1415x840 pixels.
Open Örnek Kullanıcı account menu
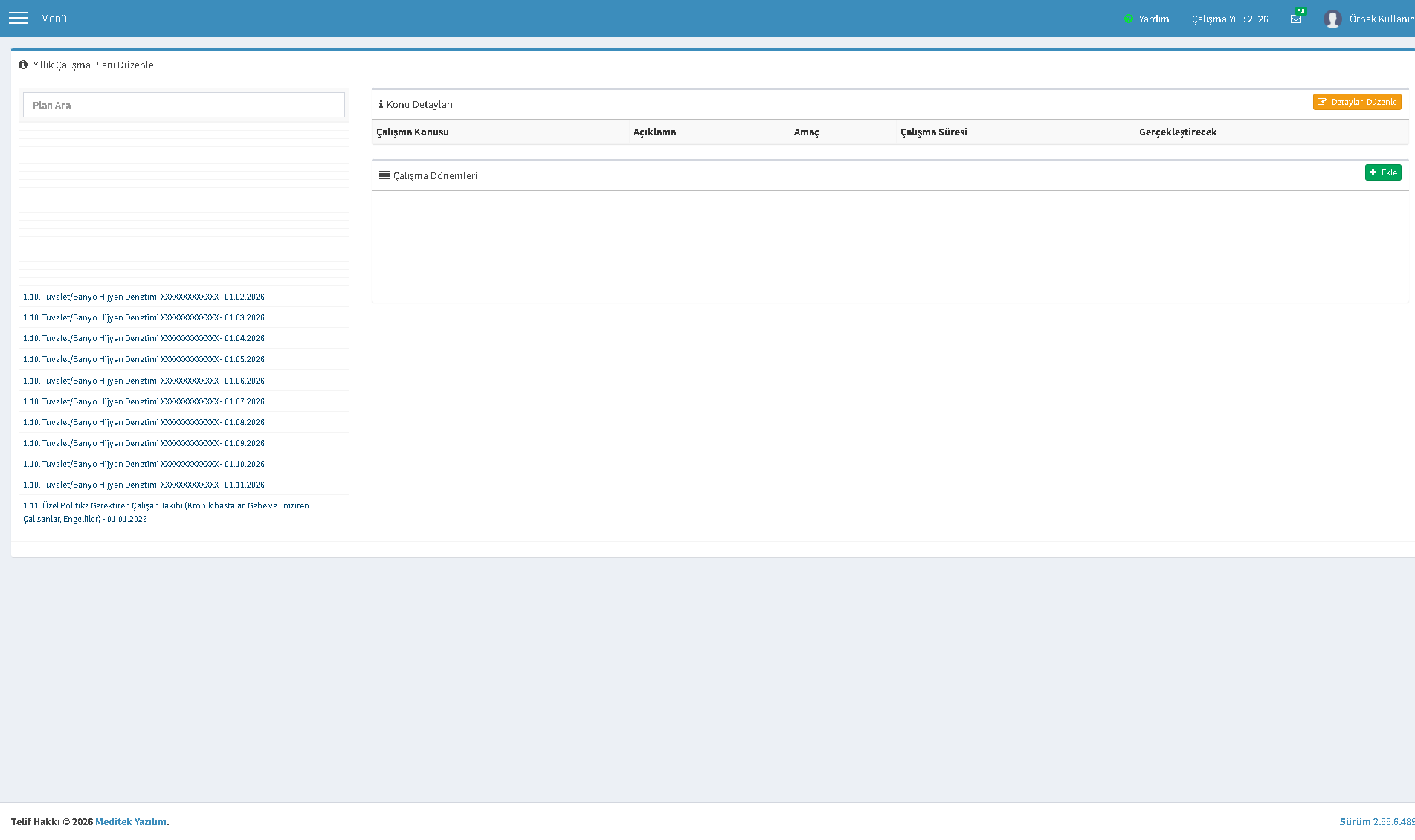[x=1382, y=19]
